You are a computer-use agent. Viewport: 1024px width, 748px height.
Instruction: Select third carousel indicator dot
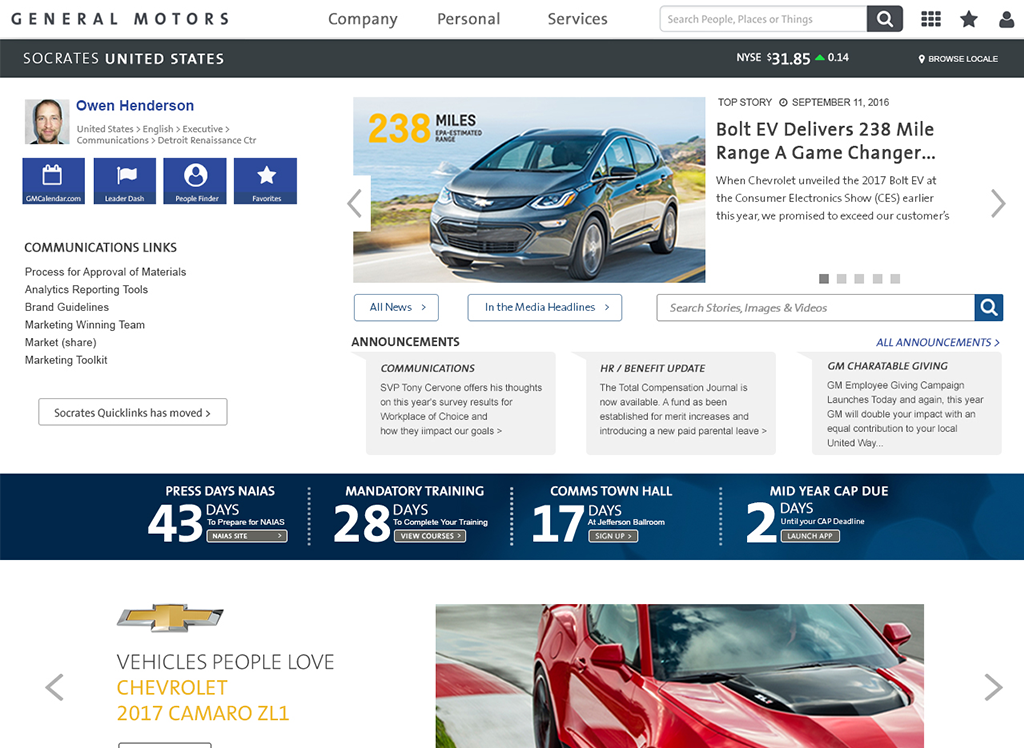pos(859,279)
